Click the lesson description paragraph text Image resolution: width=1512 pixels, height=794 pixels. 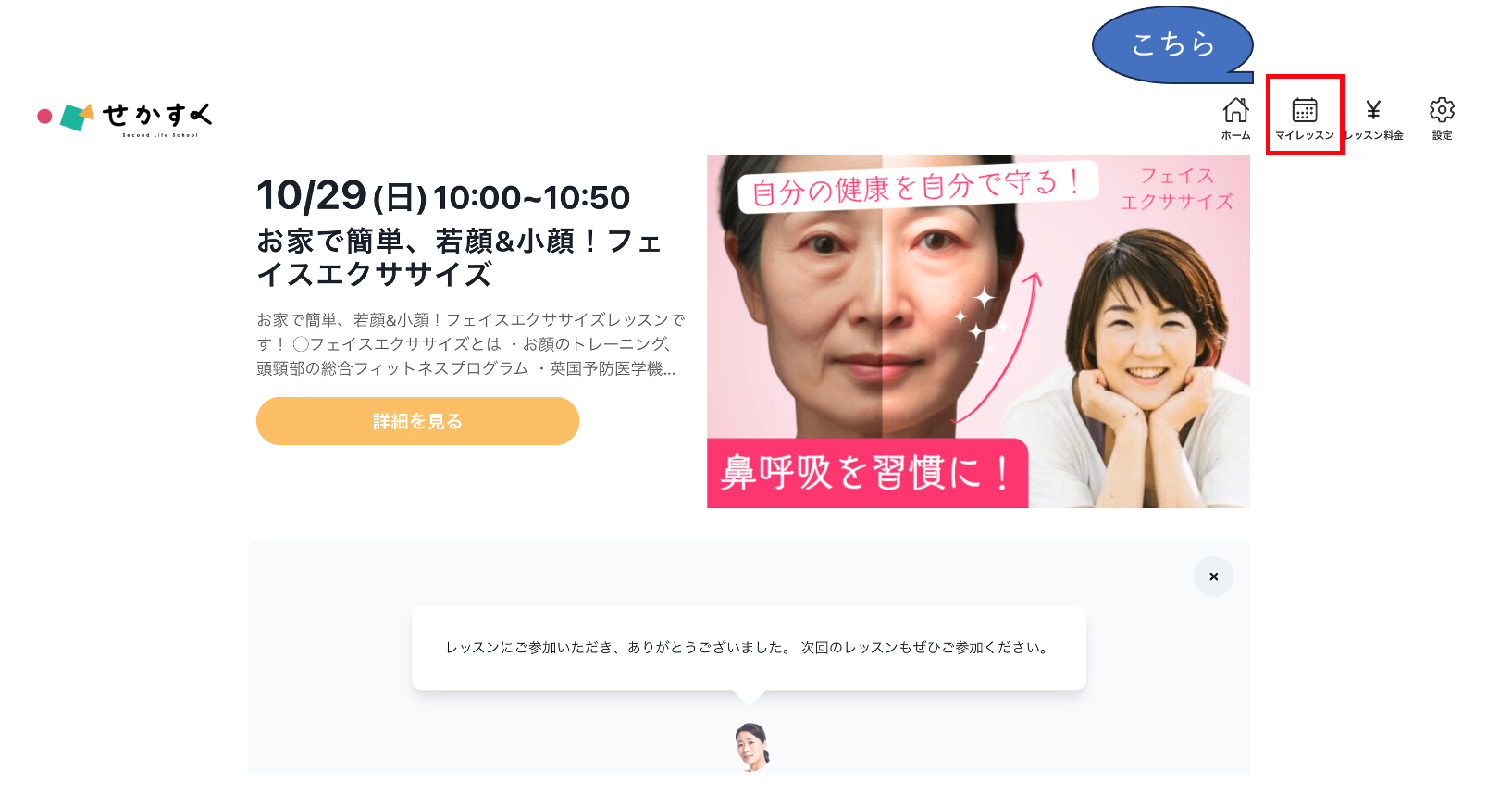tap(470, 344)
